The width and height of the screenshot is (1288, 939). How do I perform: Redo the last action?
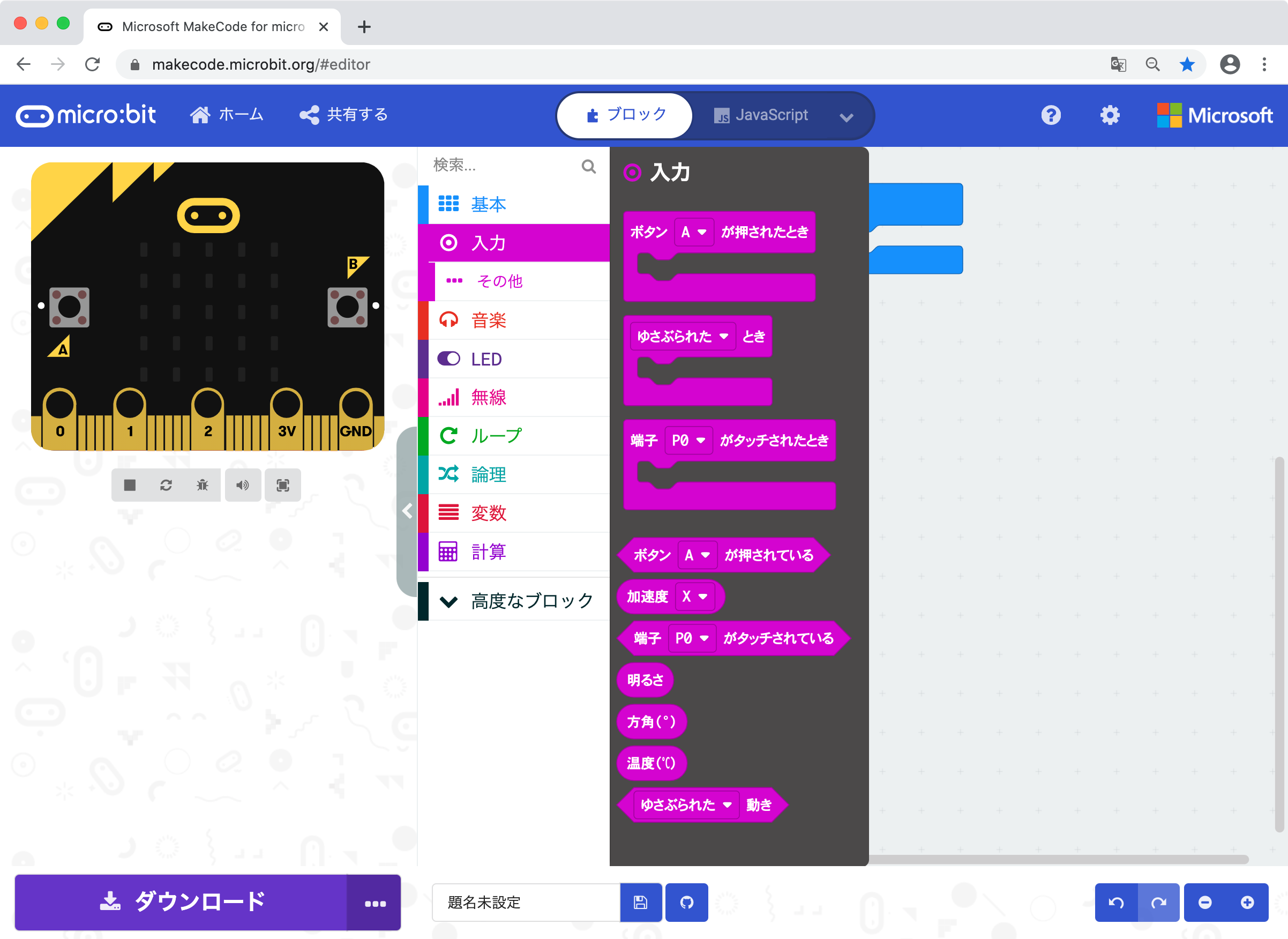coord(1158,902)
